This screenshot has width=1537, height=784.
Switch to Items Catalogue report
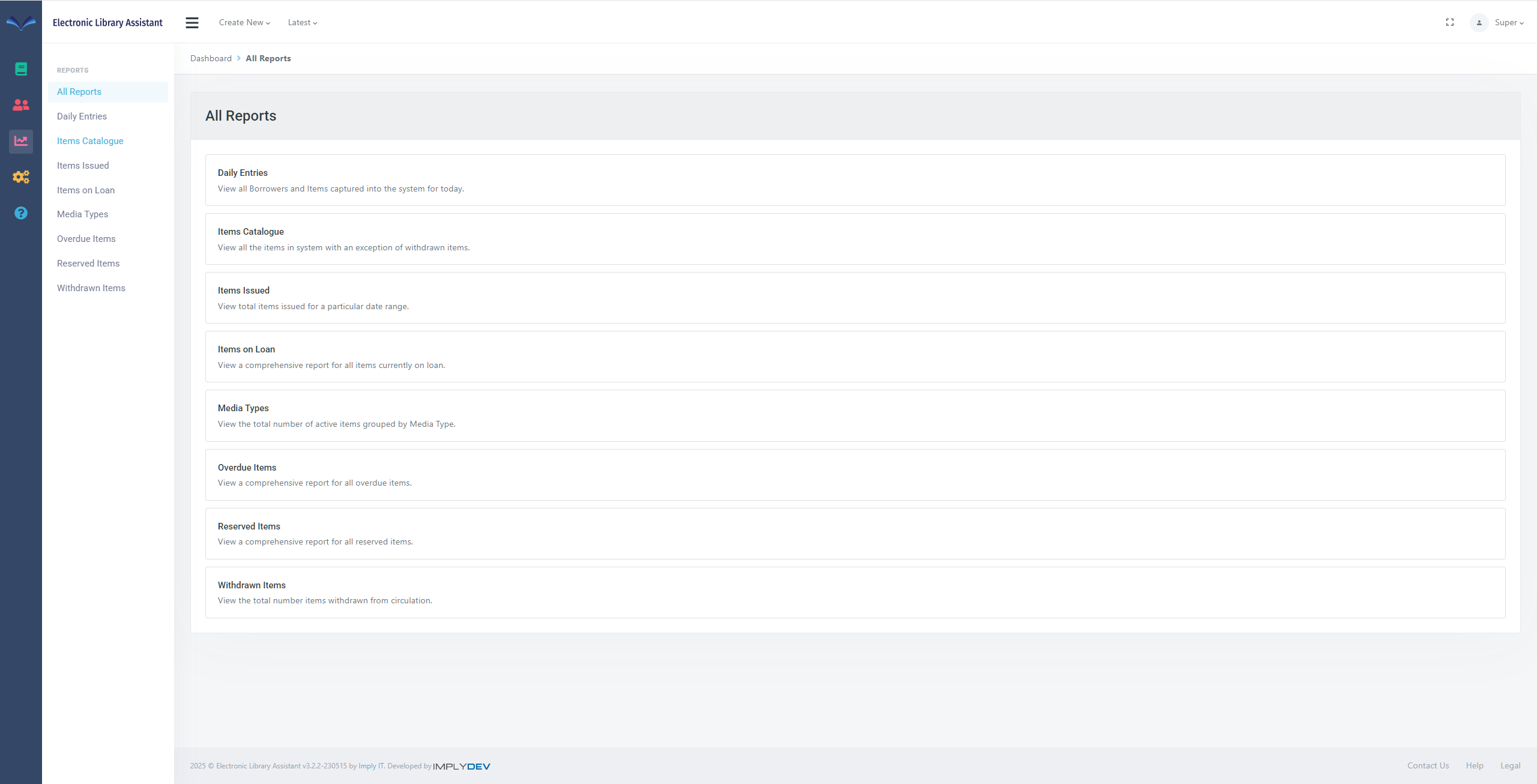tap(90, 140)
